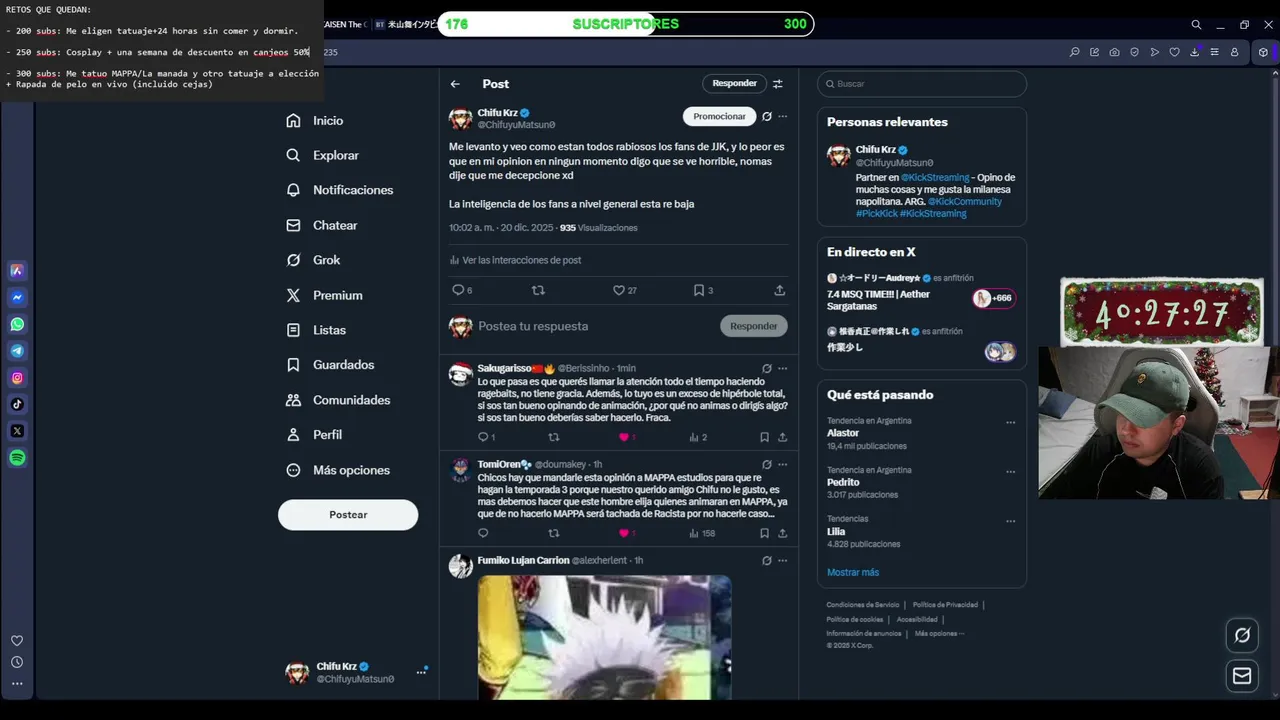Open three-dot menu on TomiOren's reply
1280x720 pixels.
[x=783, y=464]
